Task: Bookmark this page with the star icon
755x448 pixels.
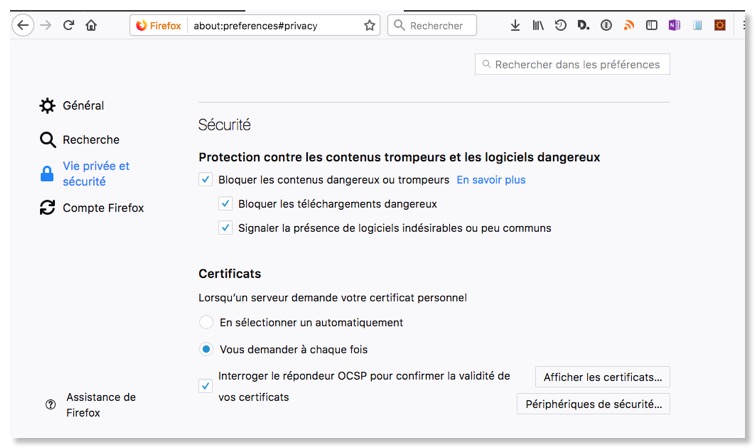Action: coord(369,26)
